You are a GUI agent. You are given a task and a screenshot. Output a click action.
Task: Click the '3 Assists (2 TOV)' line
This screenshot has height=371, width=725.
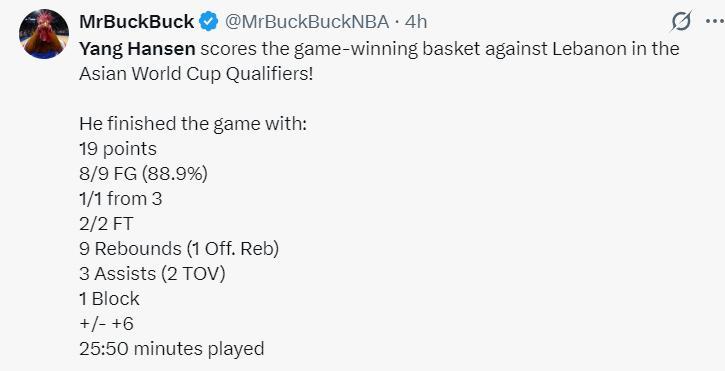152,274
